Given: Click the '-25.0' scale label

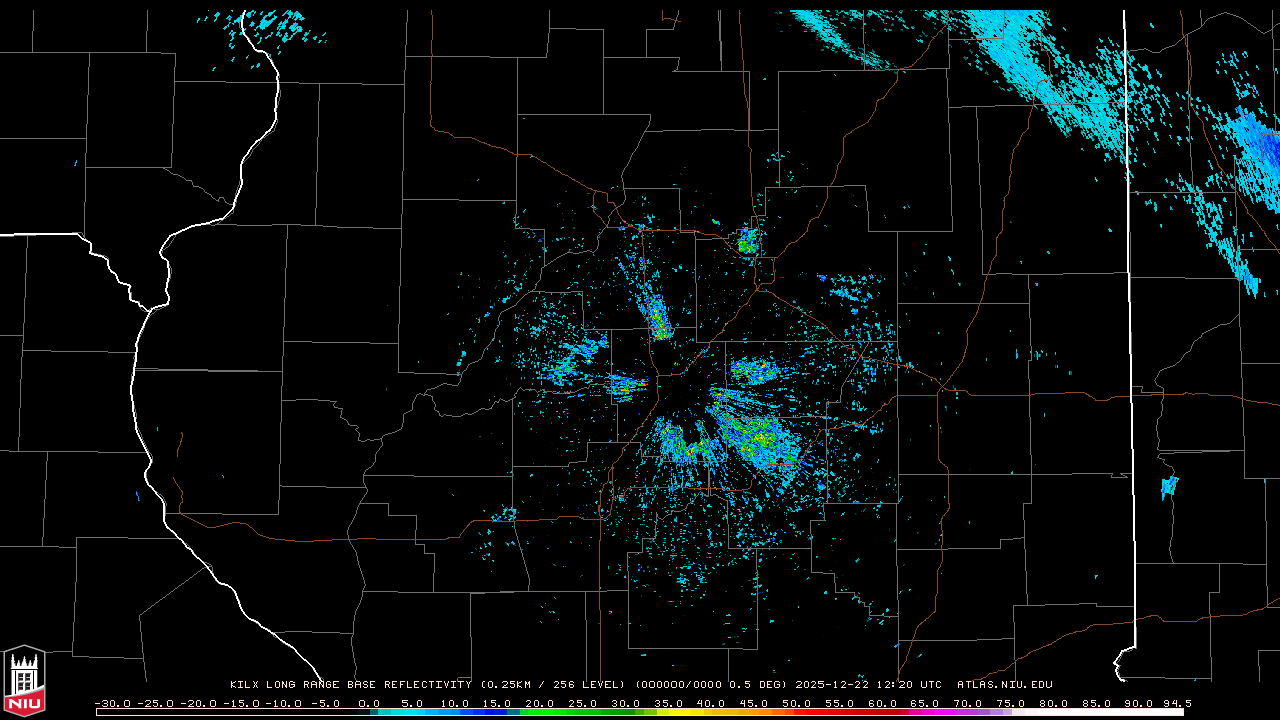Looking at the screenshot, I should [155, 703].
